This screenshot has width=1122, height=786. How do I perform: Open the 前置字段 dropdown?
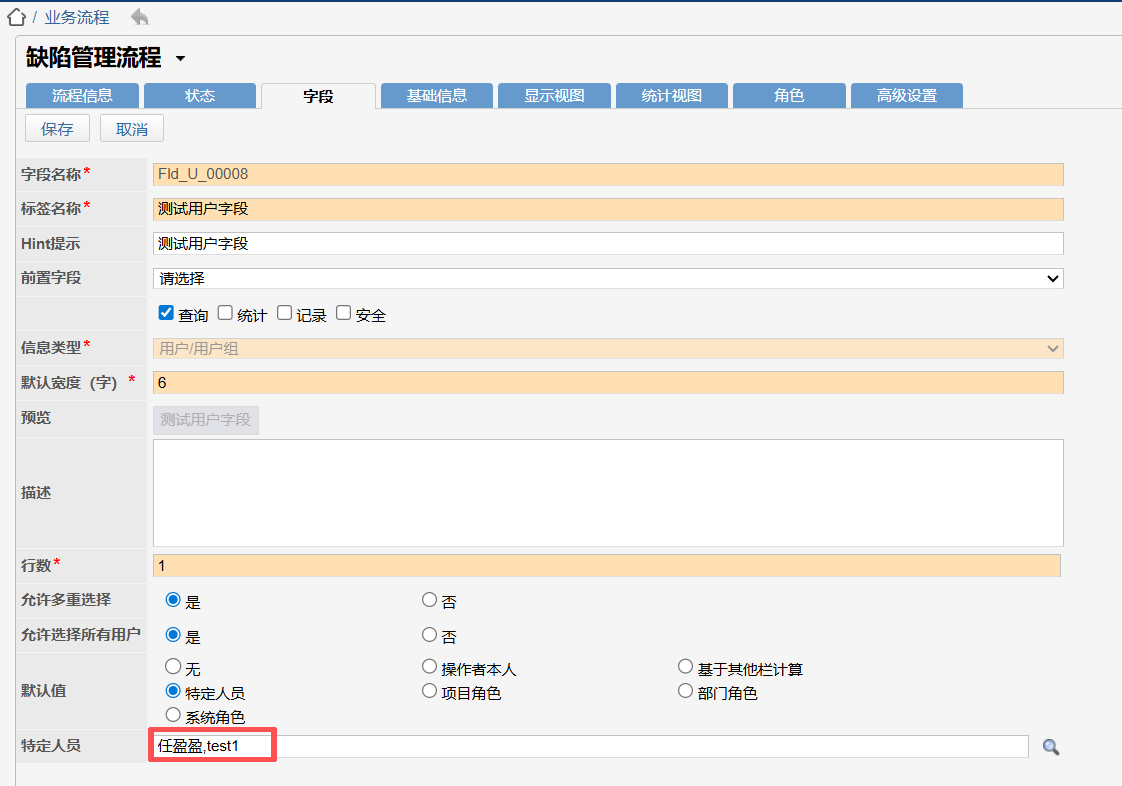(x=607, y=278)
